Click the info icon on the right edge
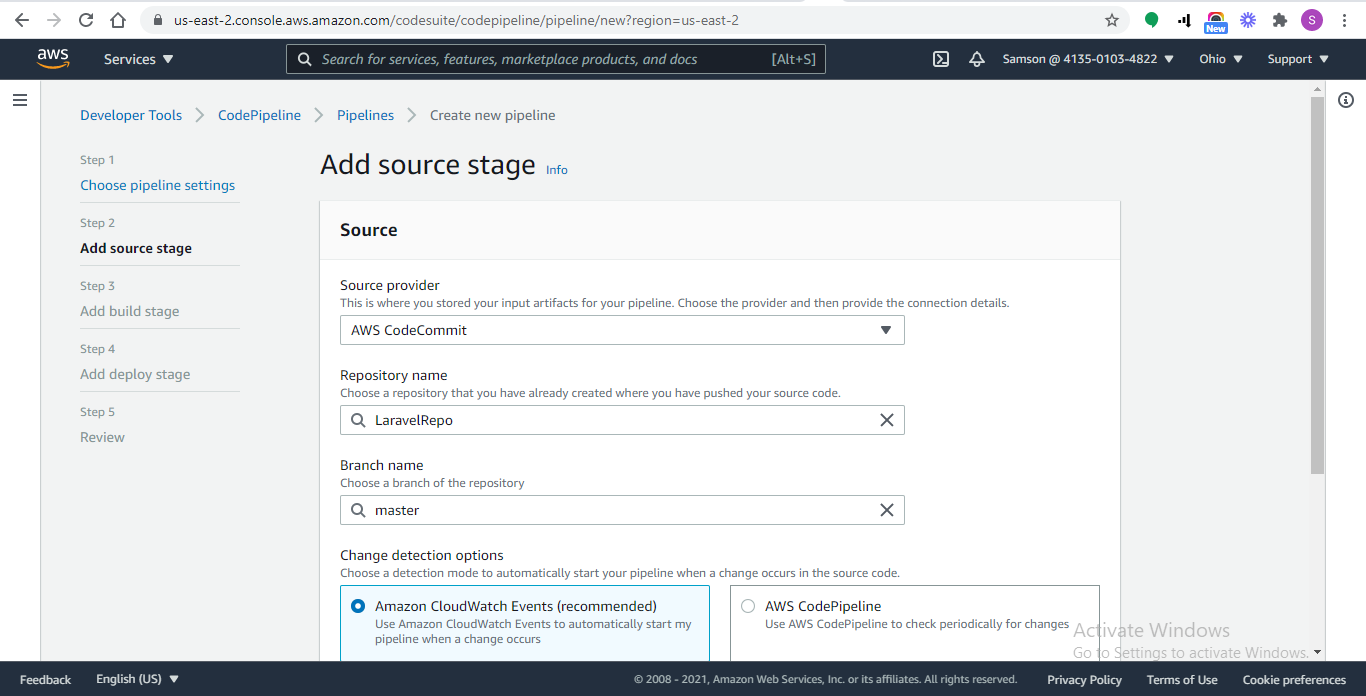 pos(1345,100)
